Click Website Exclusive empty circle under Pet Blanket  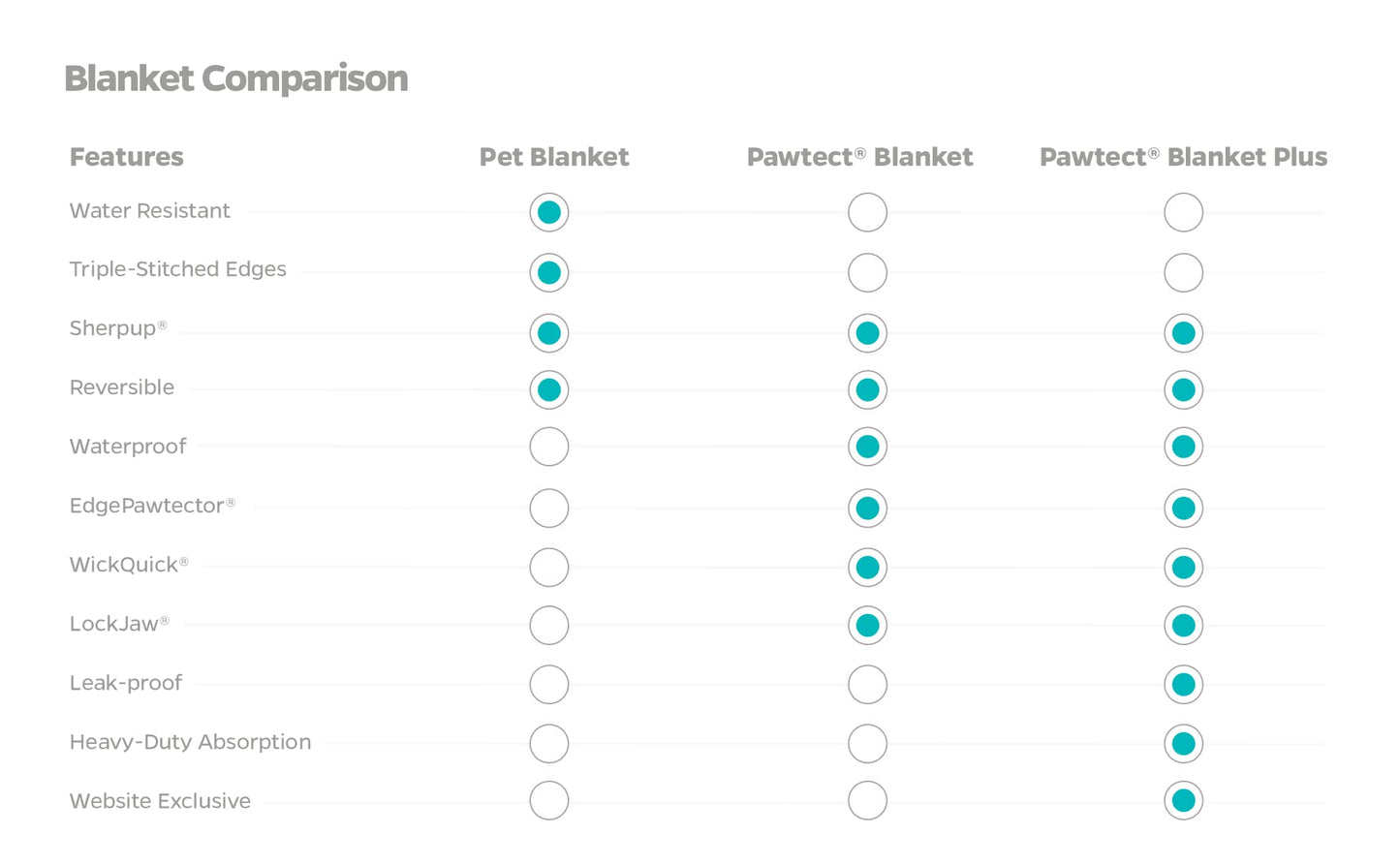[x=549, y=801]
